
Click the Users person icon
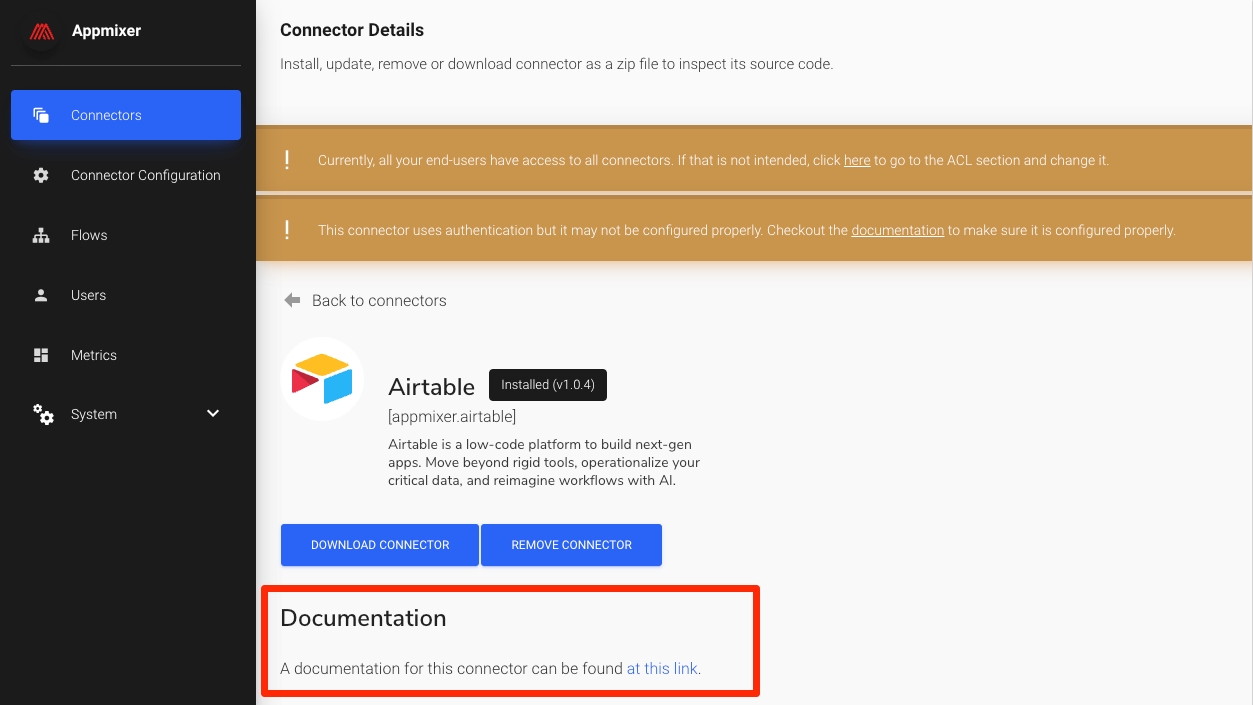coord(41,295)
